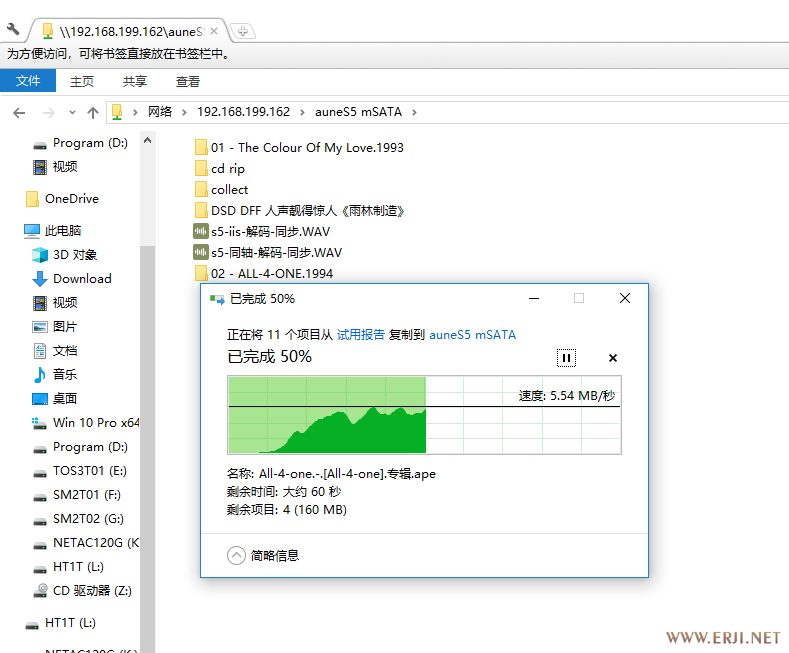Open the recent locations dropdown arrow
Screen dimensions: 789x653
pos(72,113)
